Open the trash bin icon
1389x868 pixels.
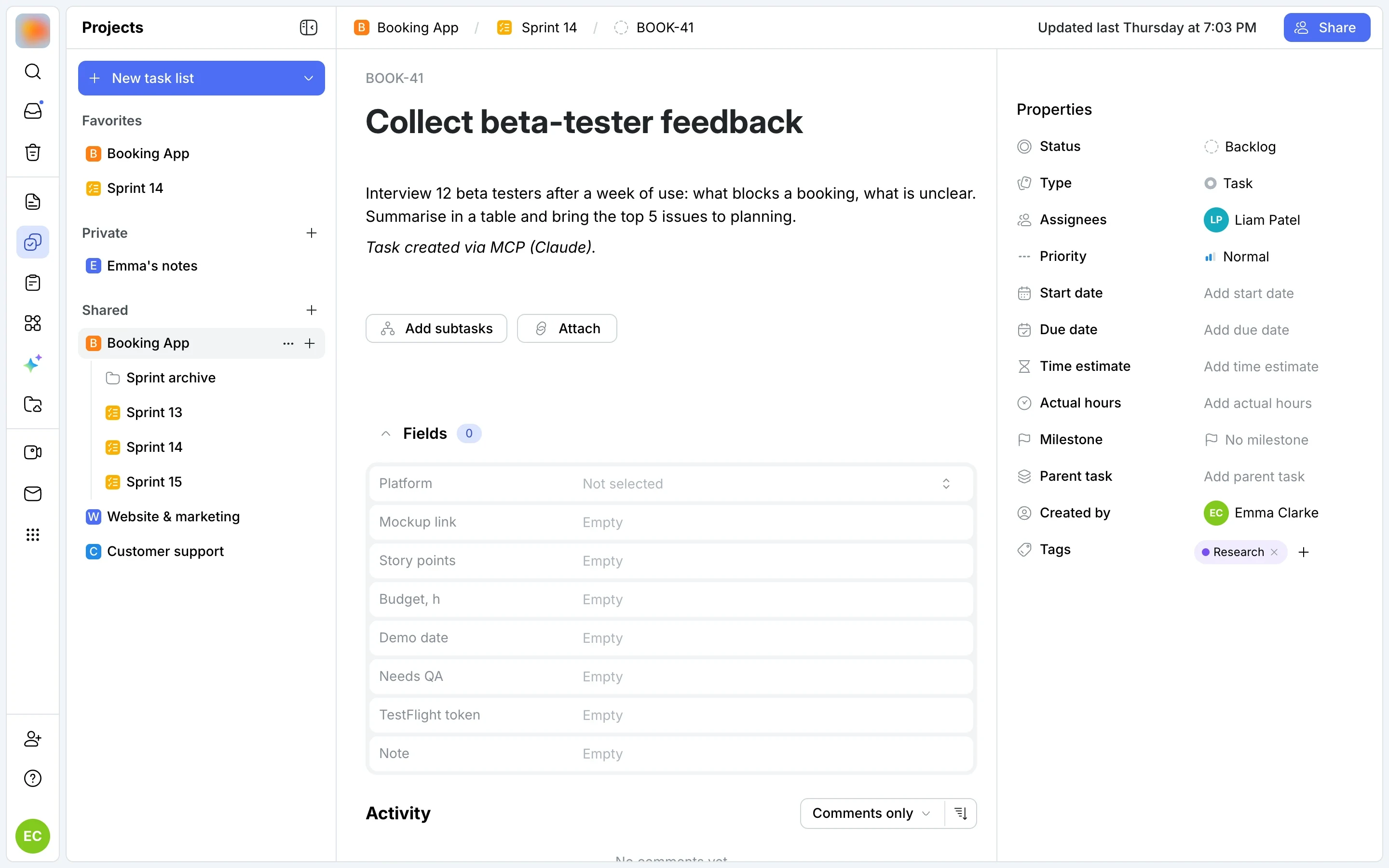point(33,152)
